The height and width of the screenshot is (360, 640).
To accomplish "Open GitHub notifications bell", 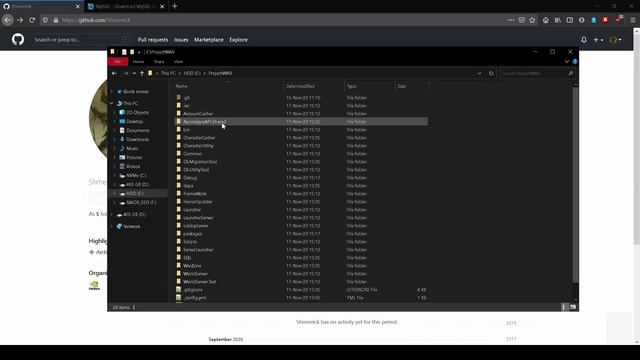I will 584,40.
